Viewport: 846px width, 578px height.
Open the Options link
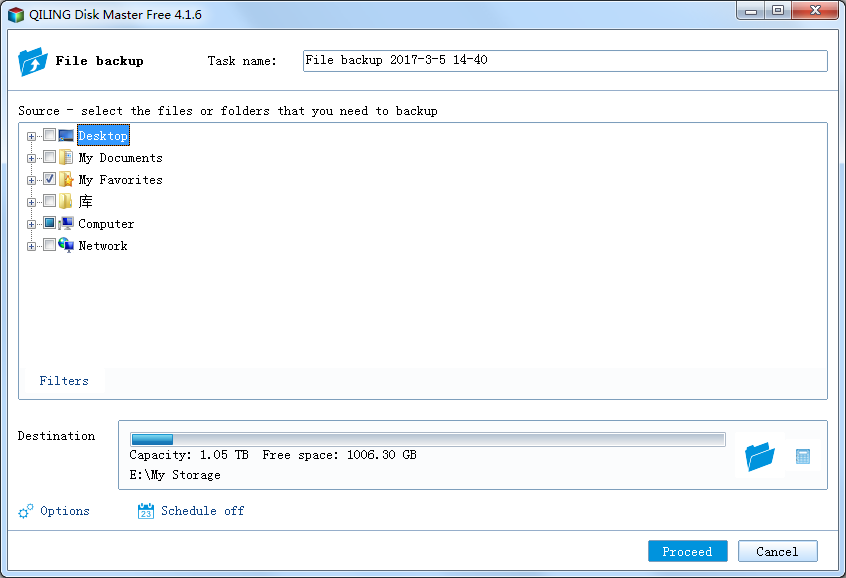coord(65,511)
